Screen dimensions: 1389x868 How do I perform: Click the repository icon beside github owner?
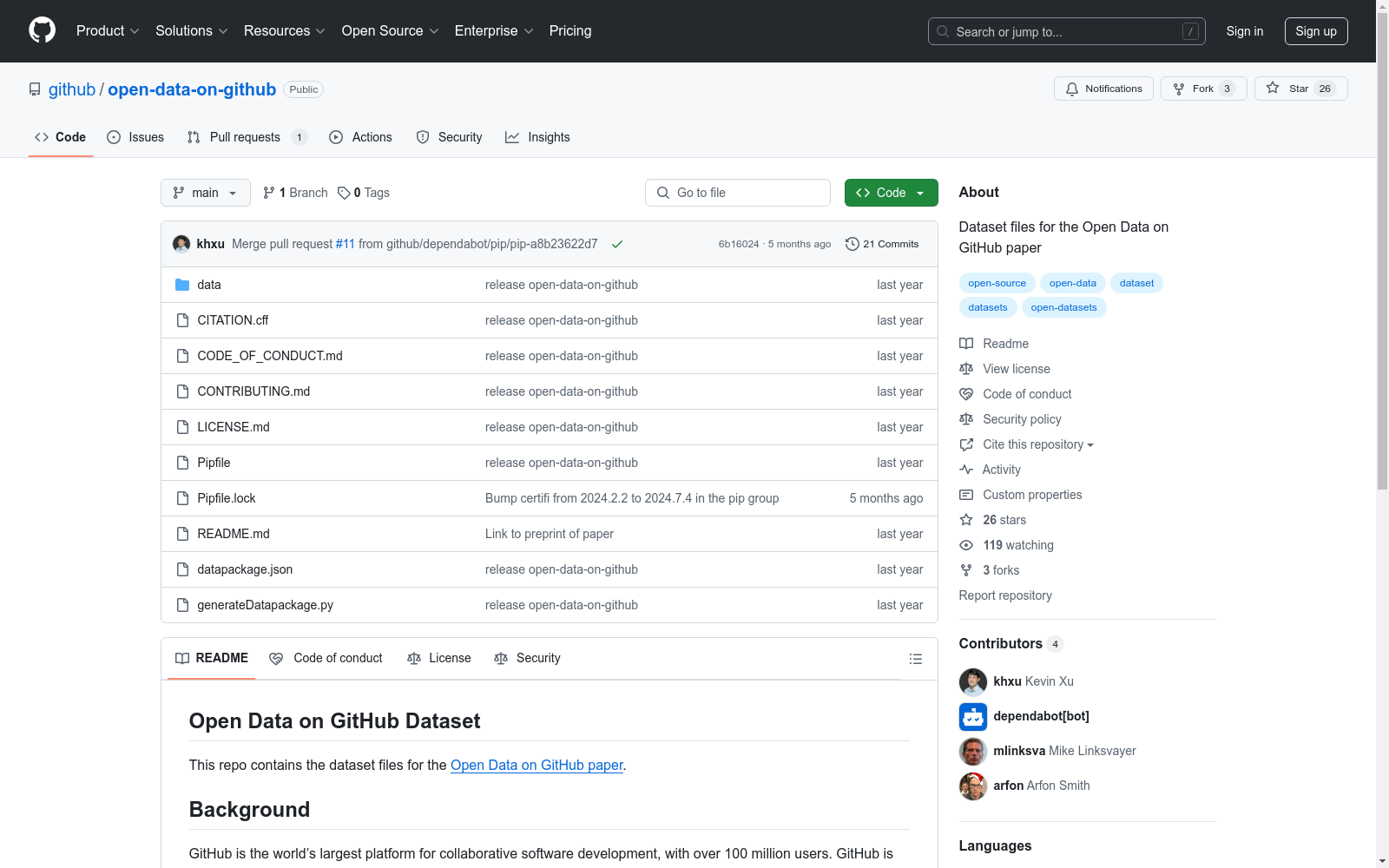click(35, 89)
